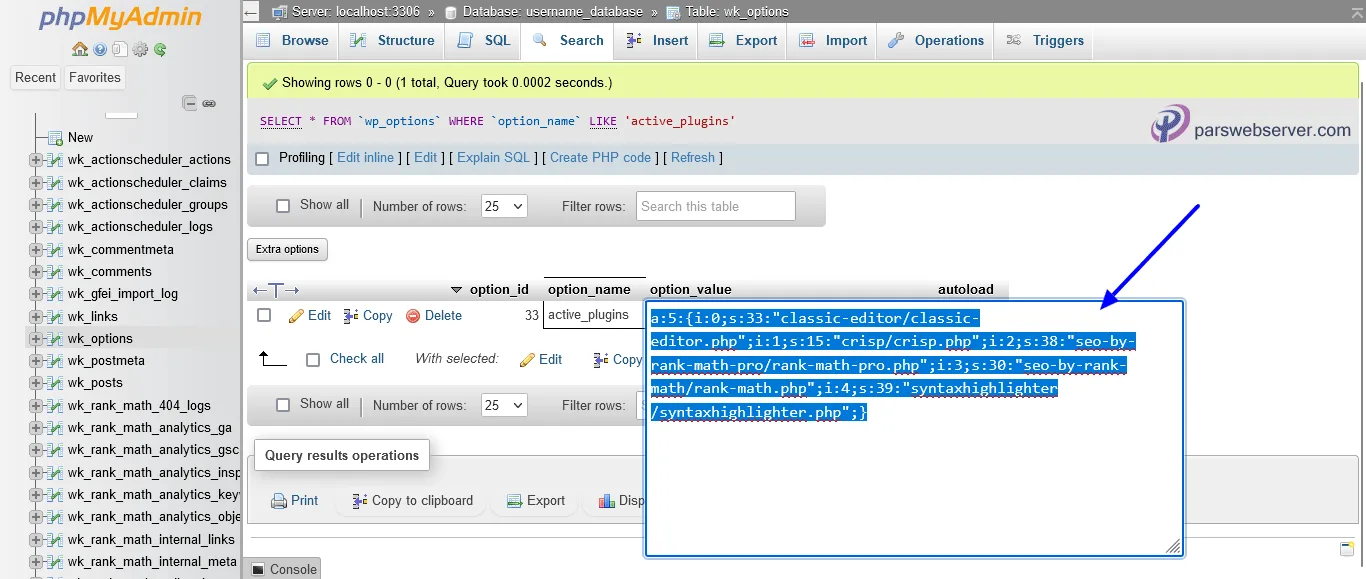Screen dimensions: 1366x579
Task: Click the Home icon in sidebar
Action: point(80,49)
